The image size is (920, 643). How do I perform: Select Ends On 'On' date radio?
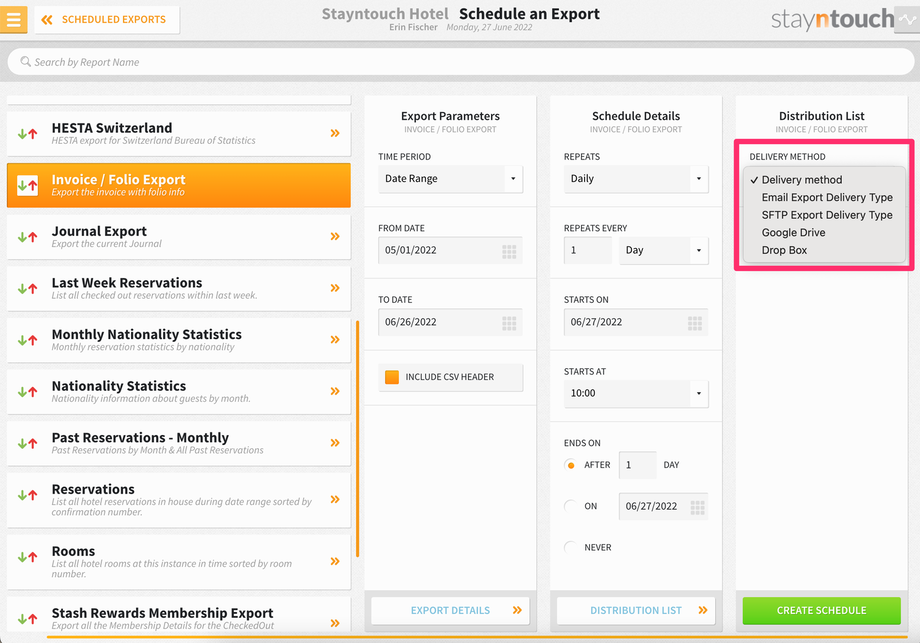[570, 506]
